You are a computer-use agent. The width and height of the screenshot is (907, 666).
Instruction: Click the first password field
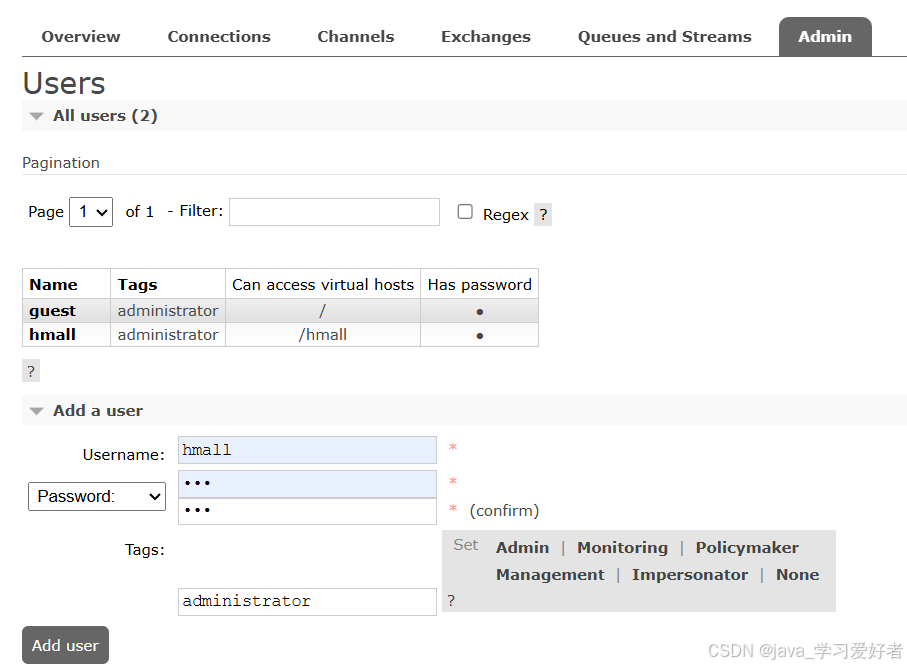(x=307, y=484)
